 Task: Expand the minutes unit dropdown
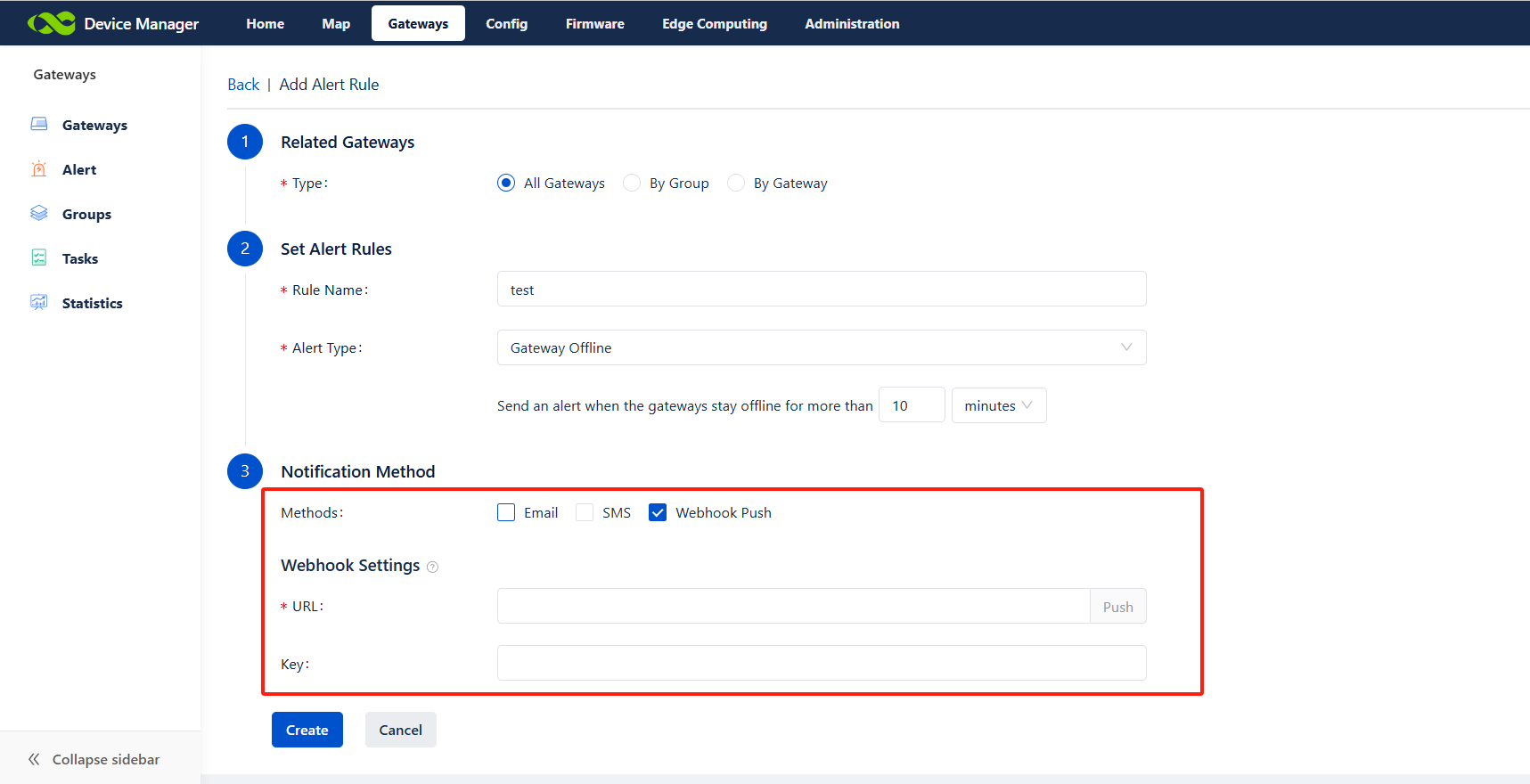[998, 405]
